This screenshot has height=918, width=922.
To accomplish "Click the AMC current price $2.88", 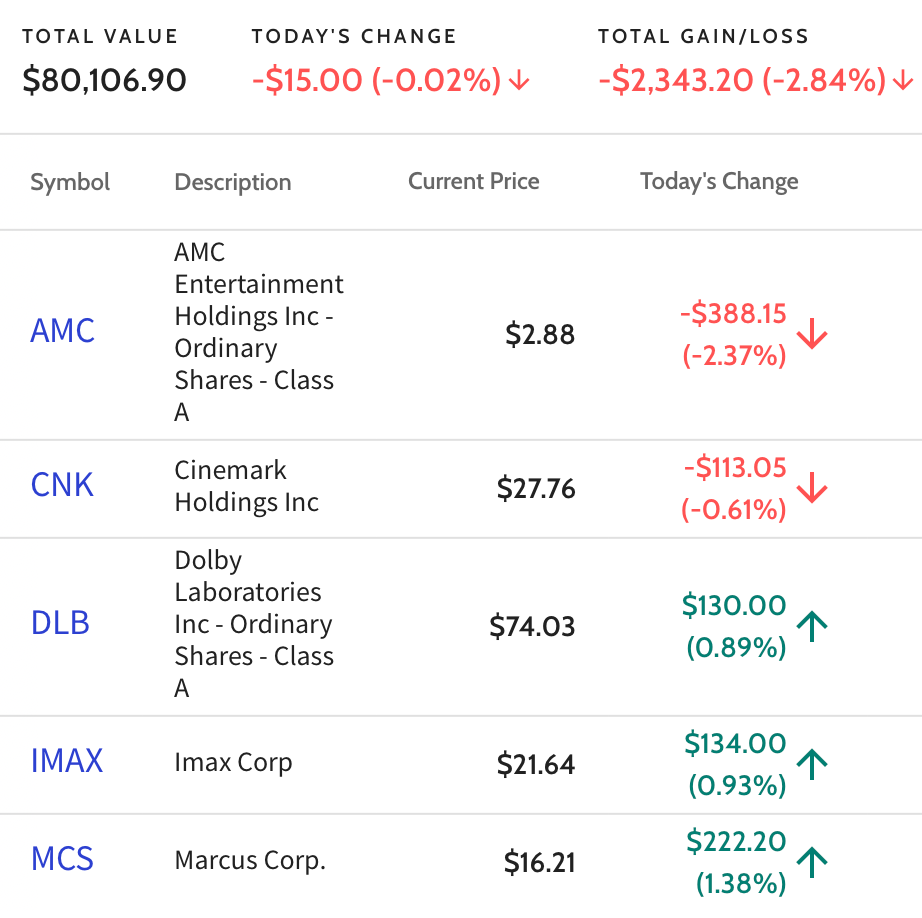I will [540, 335].
